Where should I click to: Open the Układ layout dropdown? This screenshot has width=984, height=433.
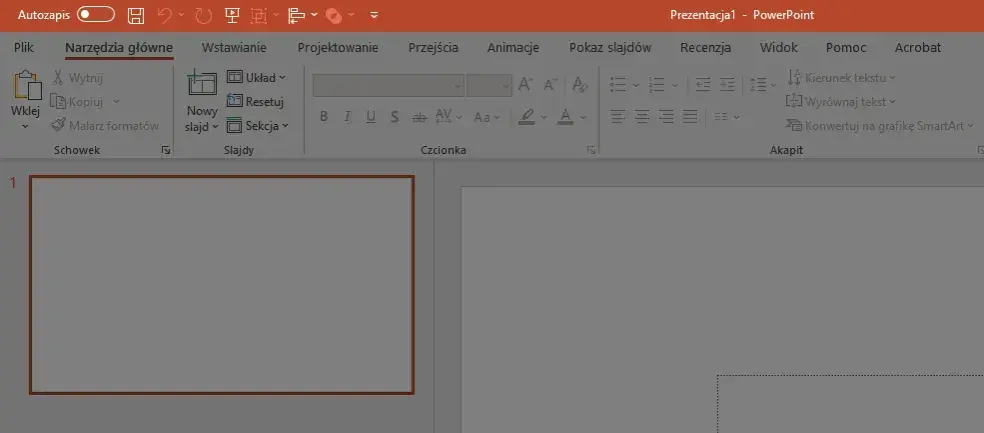256,78
